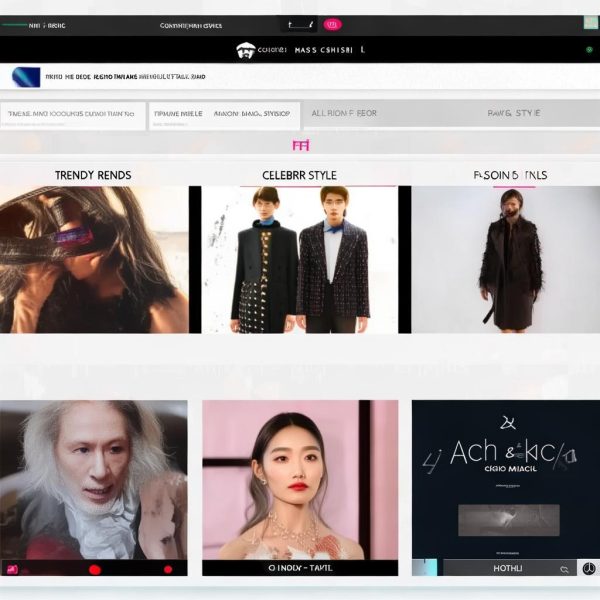Open the RAW& STYLE tab
Screen dimensions: 600x600
tap(513, 114)
